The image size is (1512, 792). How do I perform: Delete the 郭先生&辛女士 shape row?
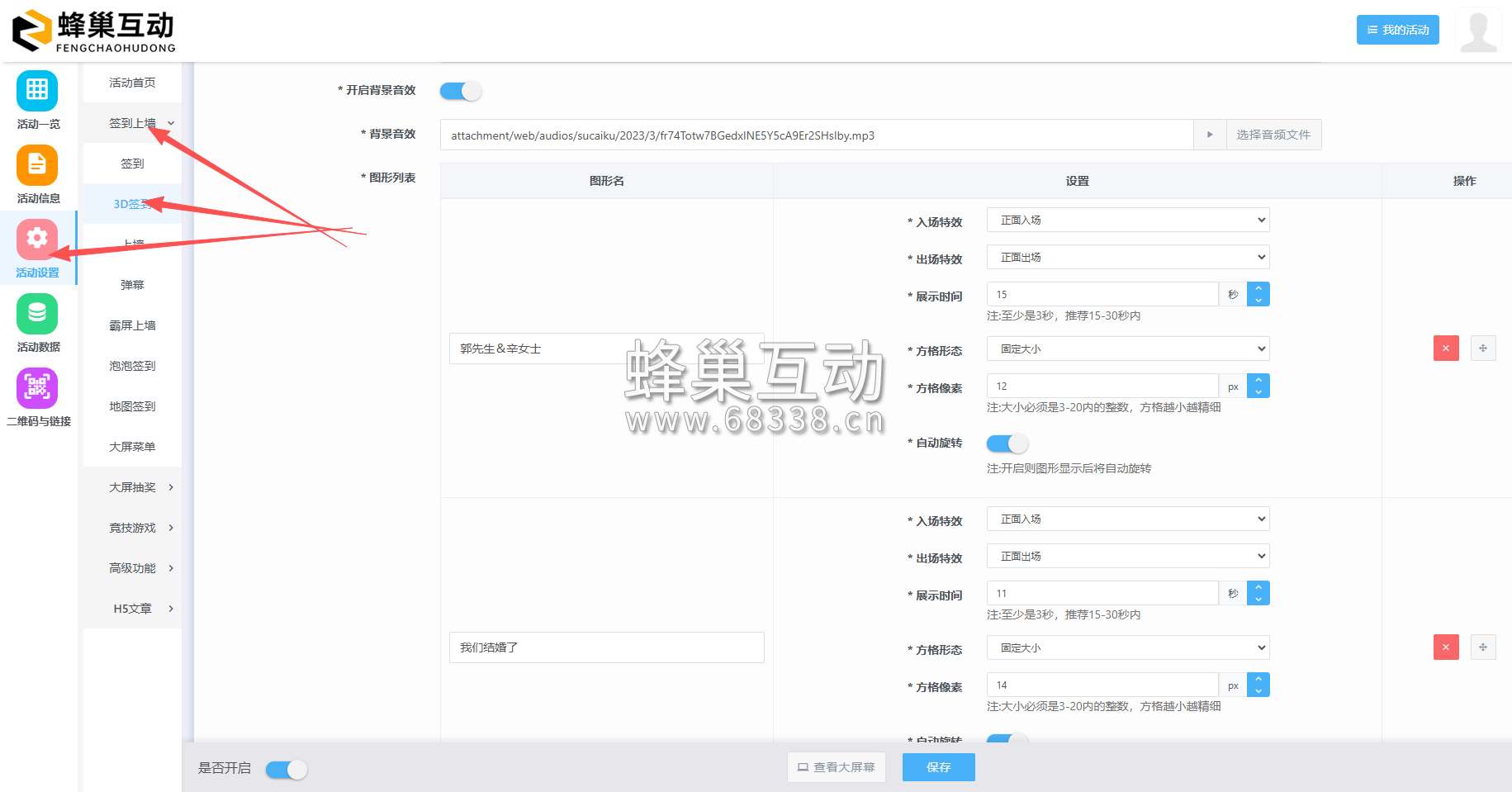[x=1445, y=349]
